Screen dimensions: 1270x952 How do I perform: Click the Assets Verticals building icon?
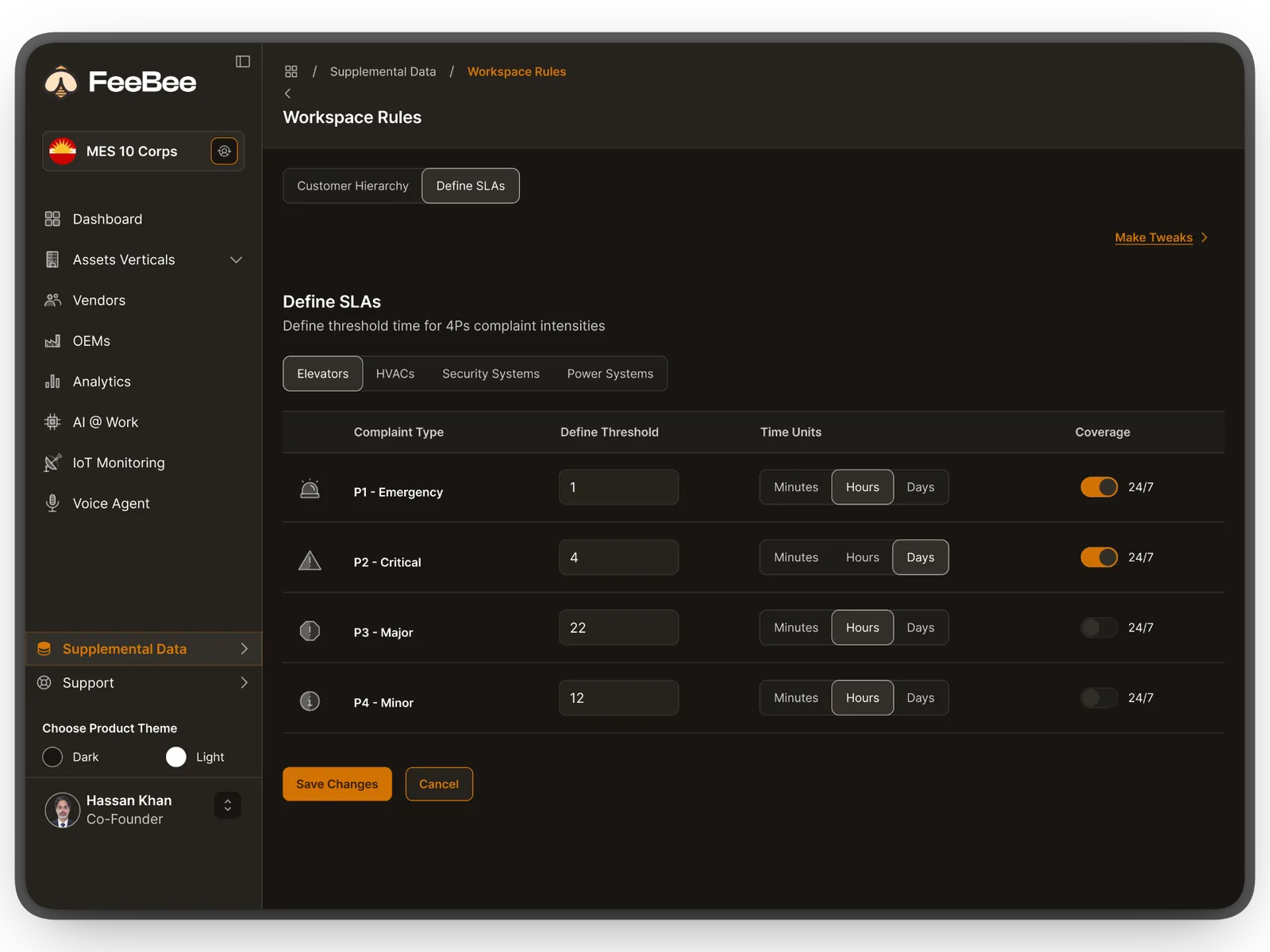(x=52, y=259)
